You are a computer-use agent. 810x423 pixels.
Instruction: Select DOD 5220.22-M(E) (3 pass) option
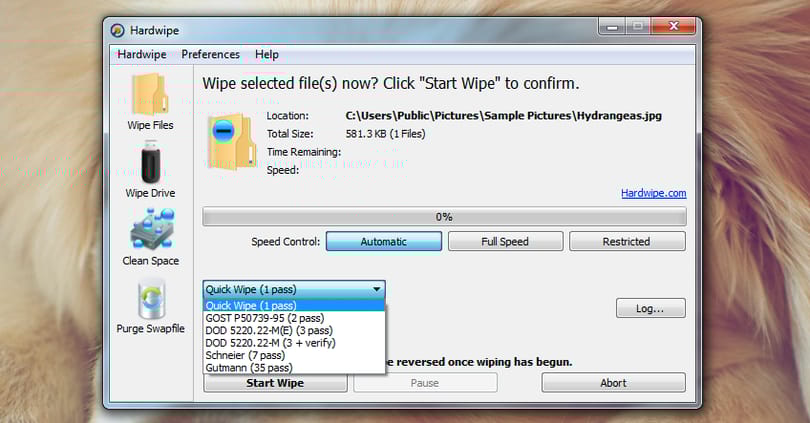click(294, 331)
